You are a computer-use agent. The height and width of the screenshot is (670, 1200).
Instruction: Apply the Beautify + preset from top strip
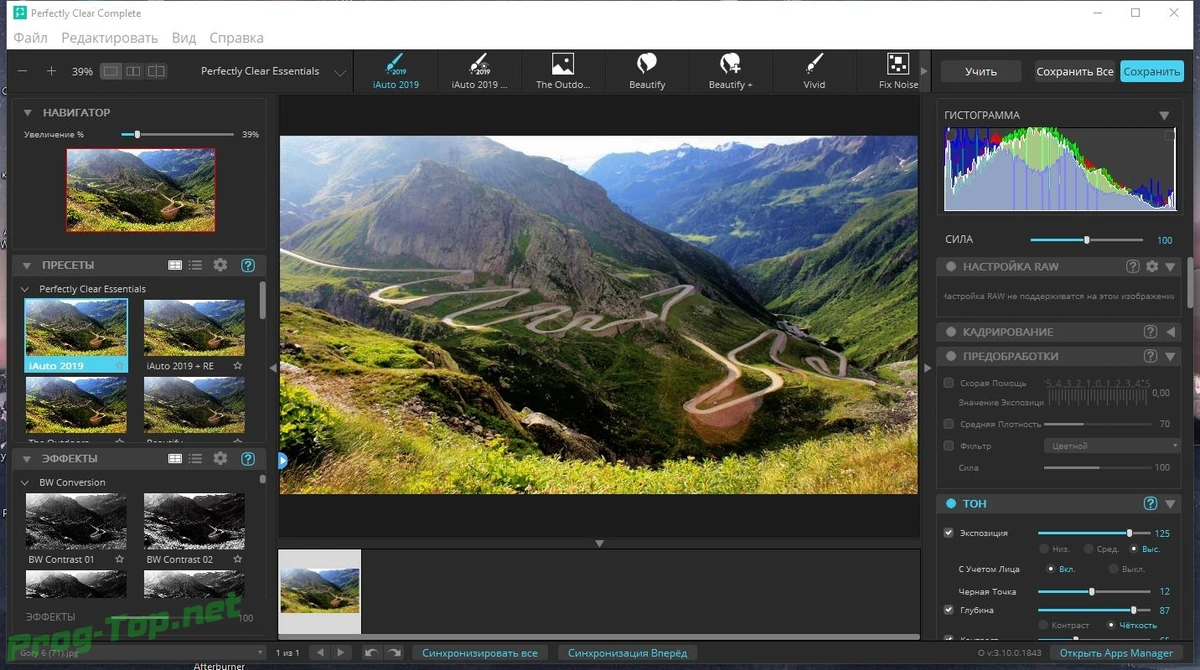click(731, 72)
